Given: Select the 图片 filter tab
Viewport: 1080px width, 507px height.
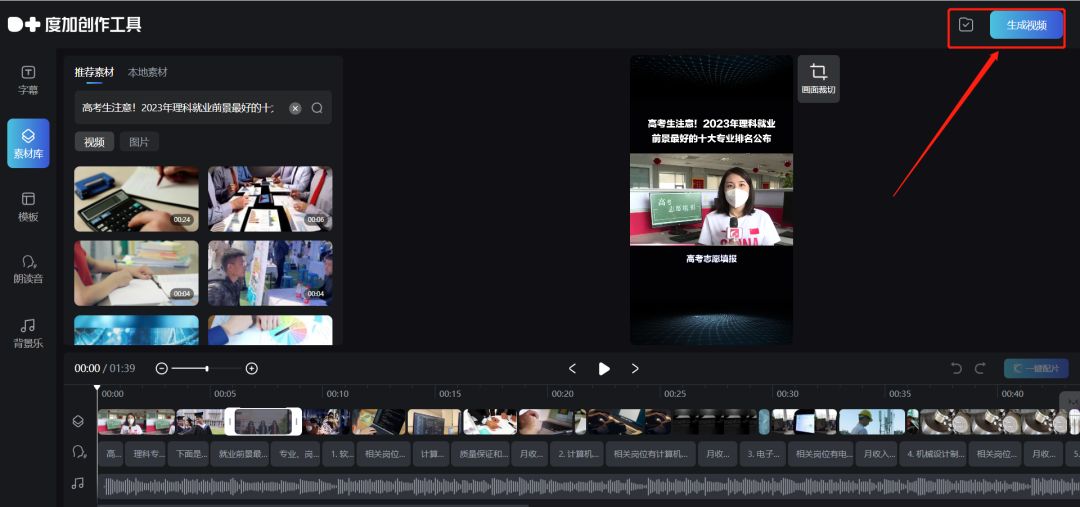Looking at the screenshot, I should point(139,142).
